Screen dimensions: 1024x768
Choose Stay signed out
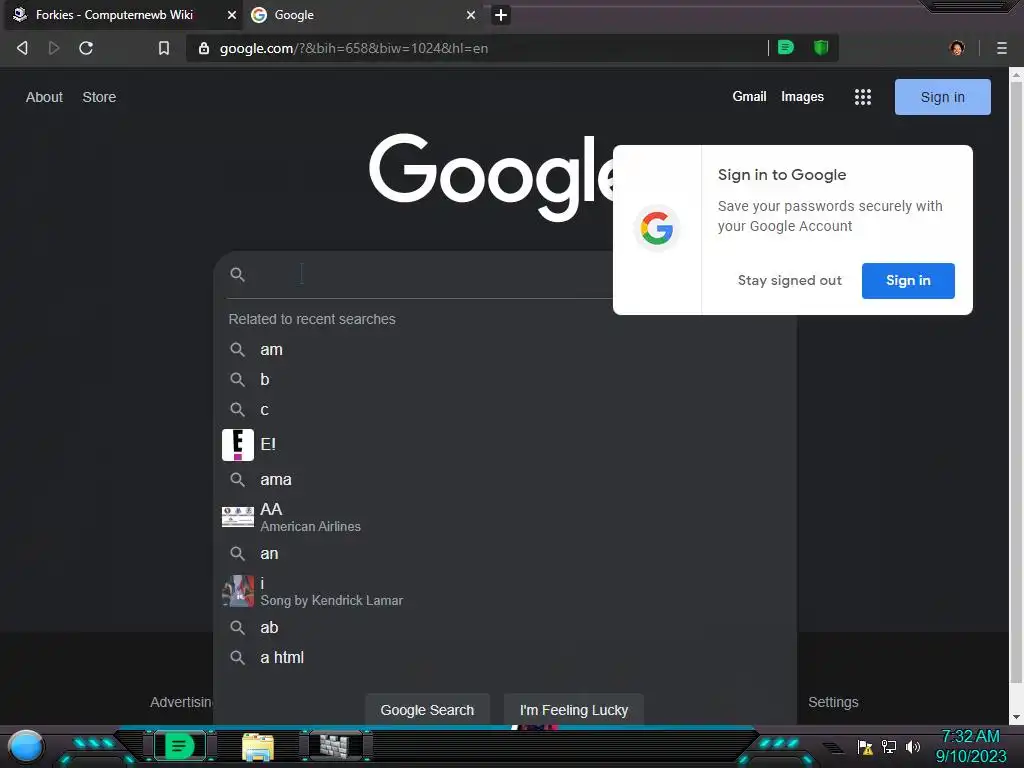[x=790, y=281]
